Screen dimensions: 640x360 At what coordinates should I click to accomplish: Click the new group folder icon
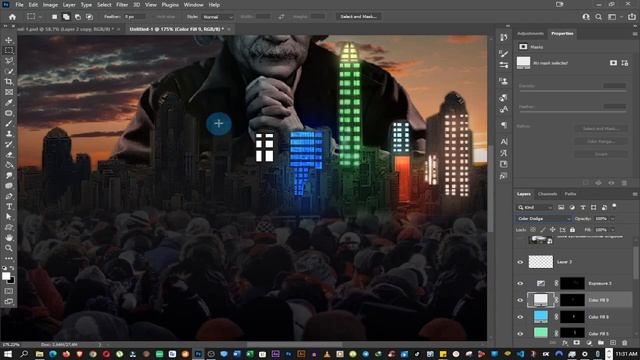600,343
